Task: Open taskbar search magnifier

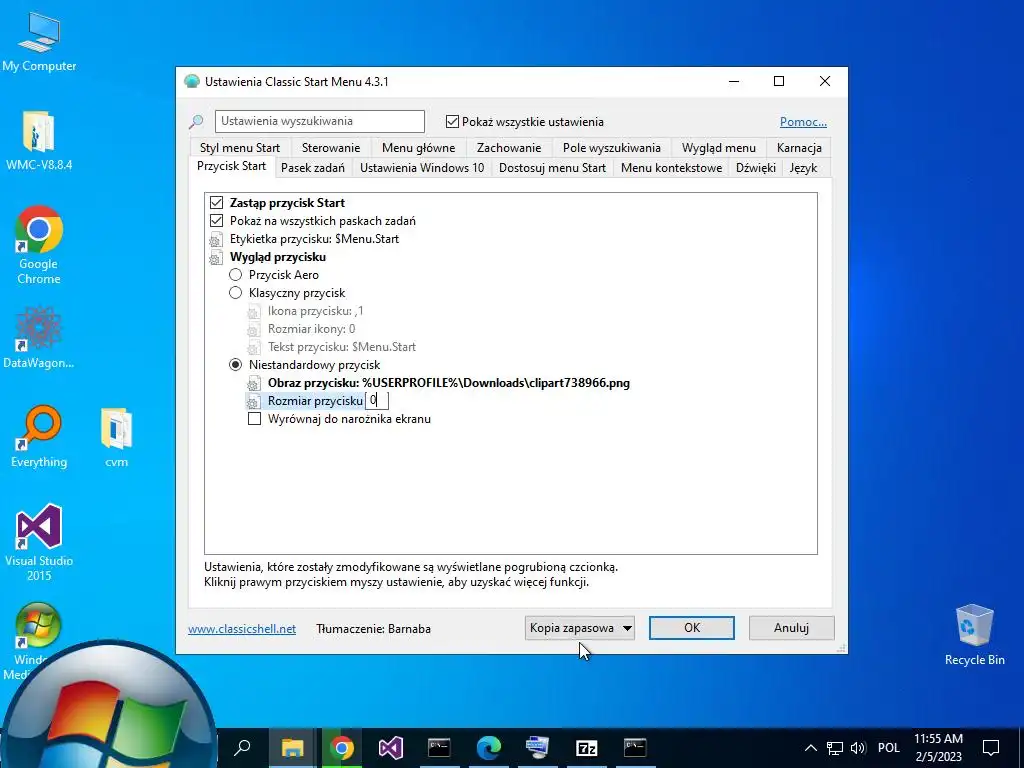Action: tap(242, 747)
